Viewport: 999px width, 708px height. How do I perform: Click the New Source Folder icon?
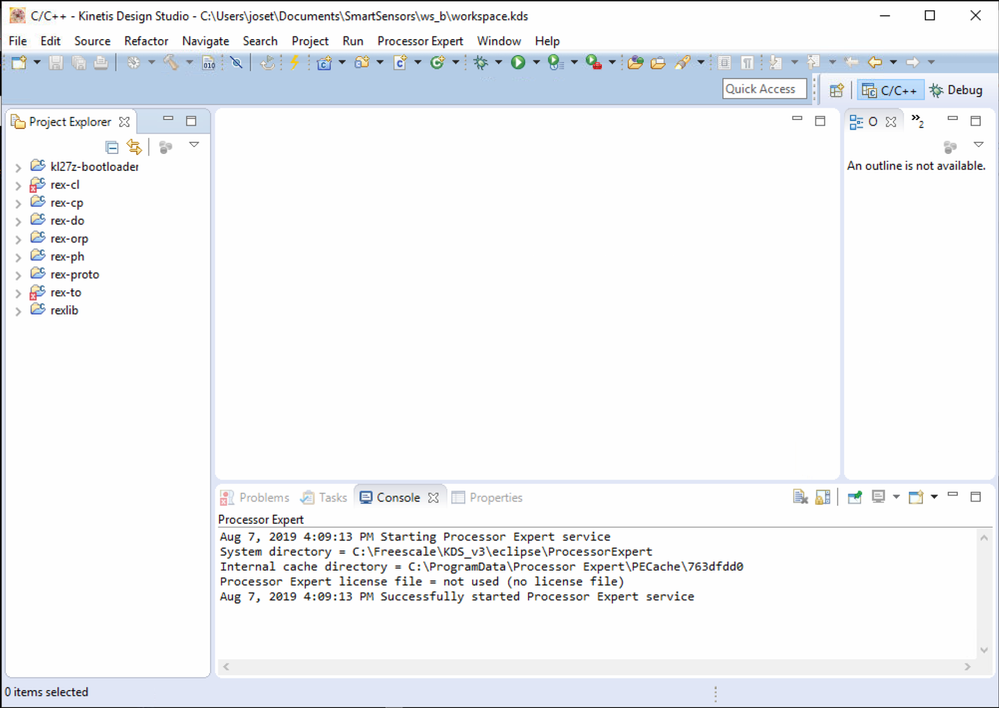pyautogui.click(x=362, y=62)
